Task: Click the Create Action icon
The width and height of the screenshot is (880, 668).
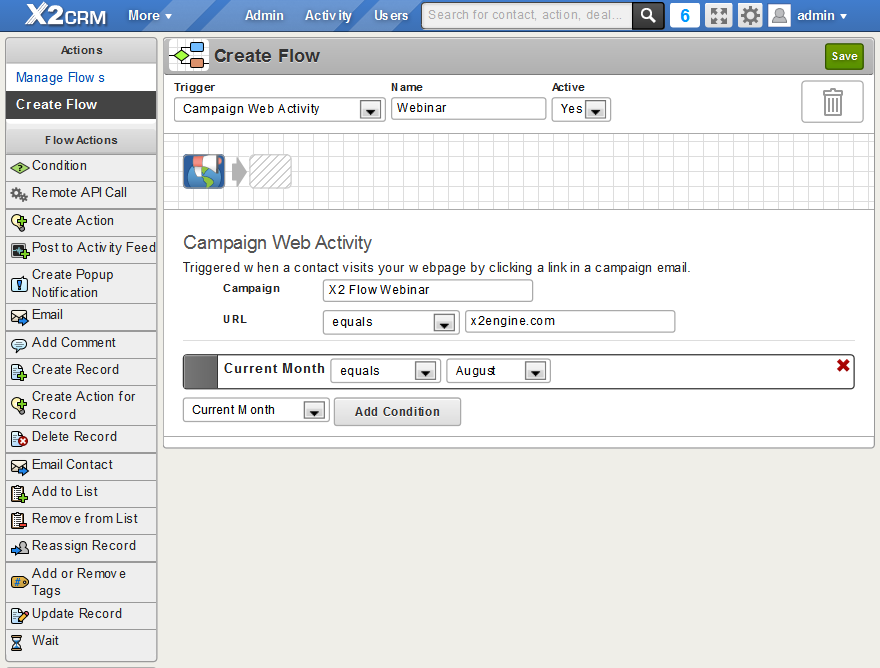Action: (x=19, y=223)
